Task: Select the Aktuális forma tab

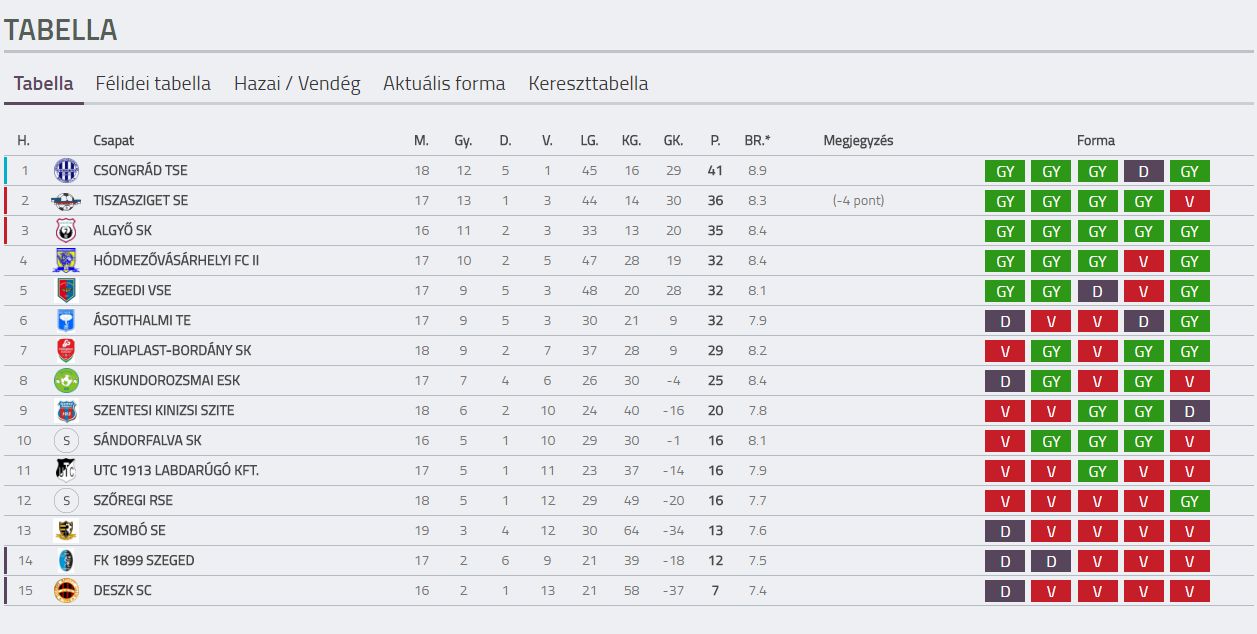Action: coord(444,83)
